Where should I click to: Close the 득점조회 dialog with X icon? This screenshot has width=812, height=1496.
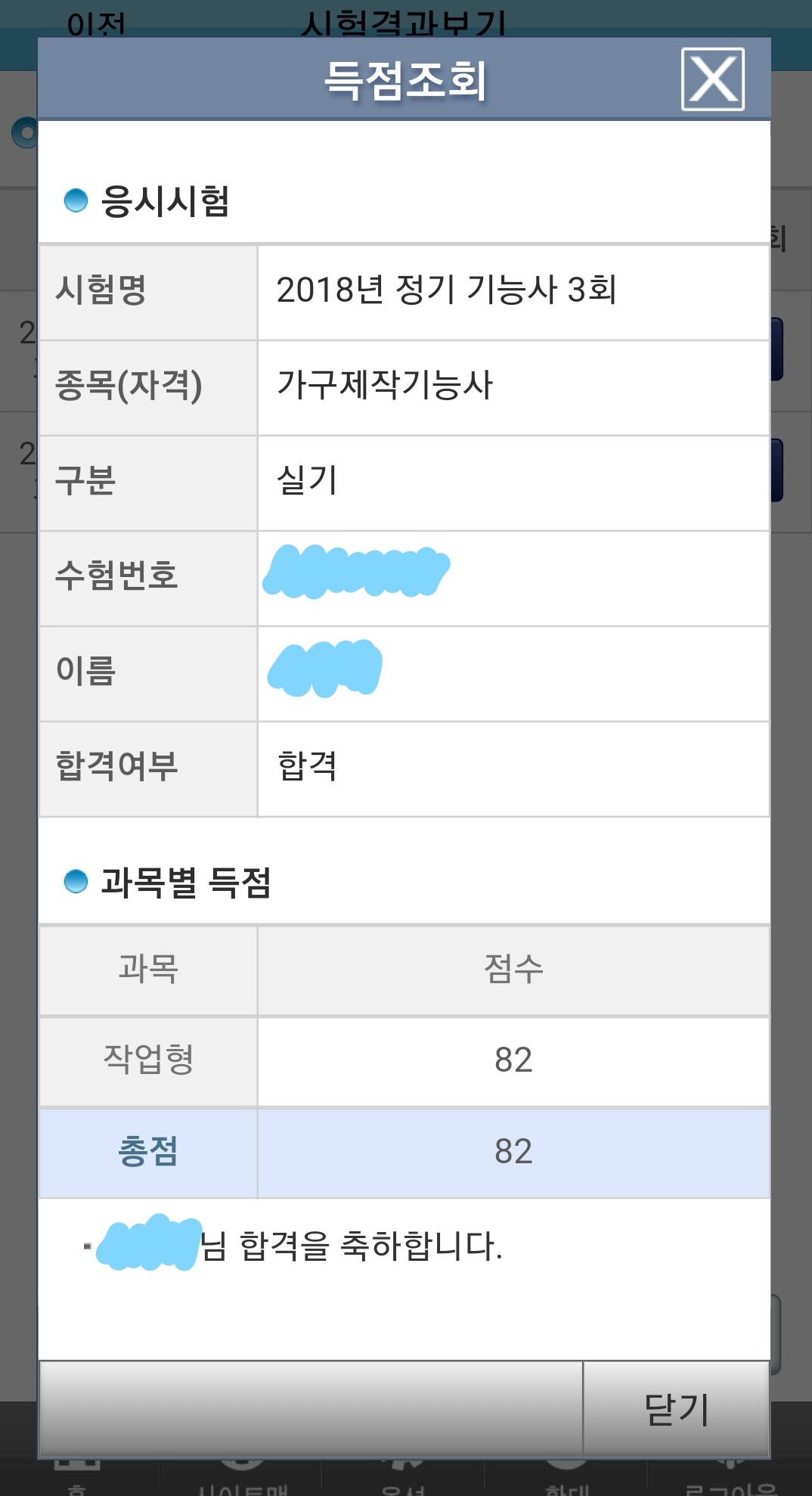(712, 79)
